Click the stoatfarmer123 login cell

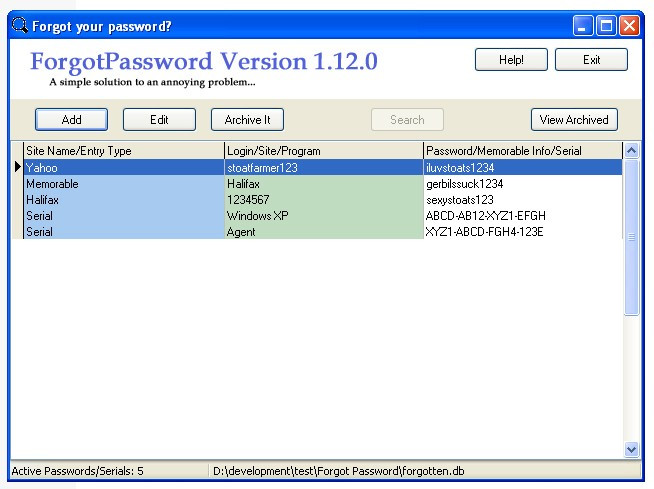tap(324, 168)
